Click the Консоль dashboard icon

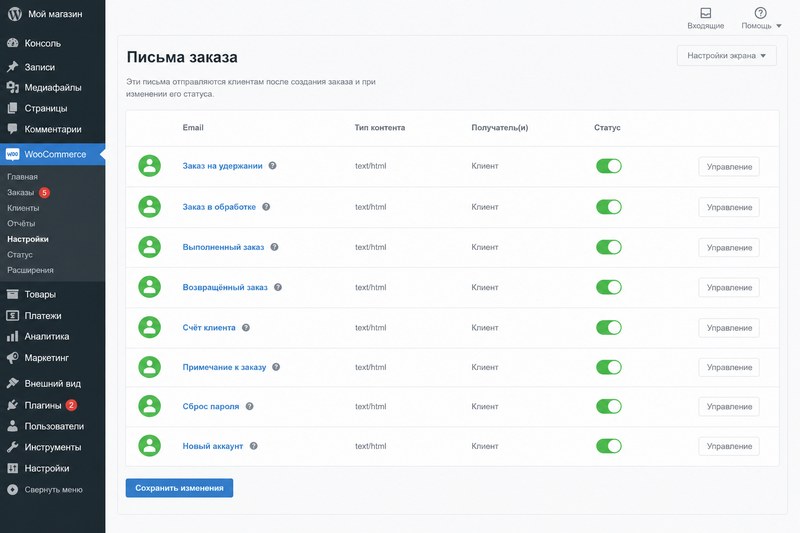click(x=13, y=43)
